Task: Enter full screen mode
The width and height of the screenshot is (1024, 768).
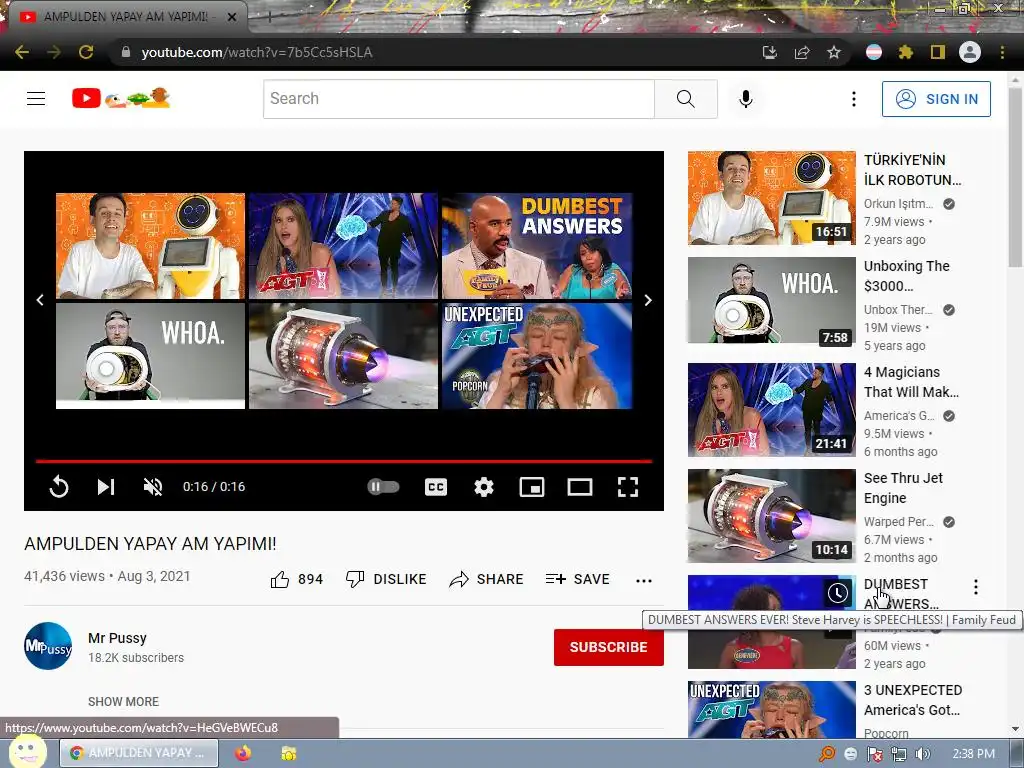Action: 628,487
